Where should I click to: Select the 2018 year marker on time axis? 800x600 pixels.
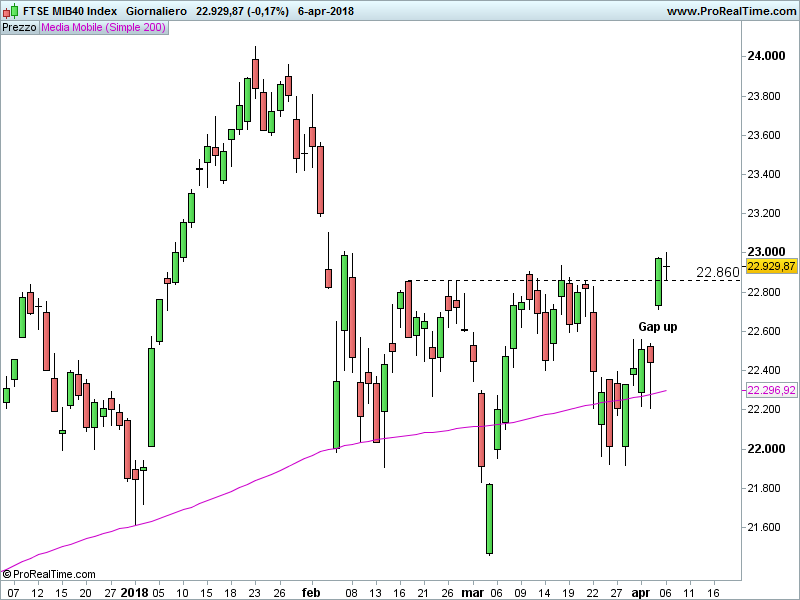134,593
